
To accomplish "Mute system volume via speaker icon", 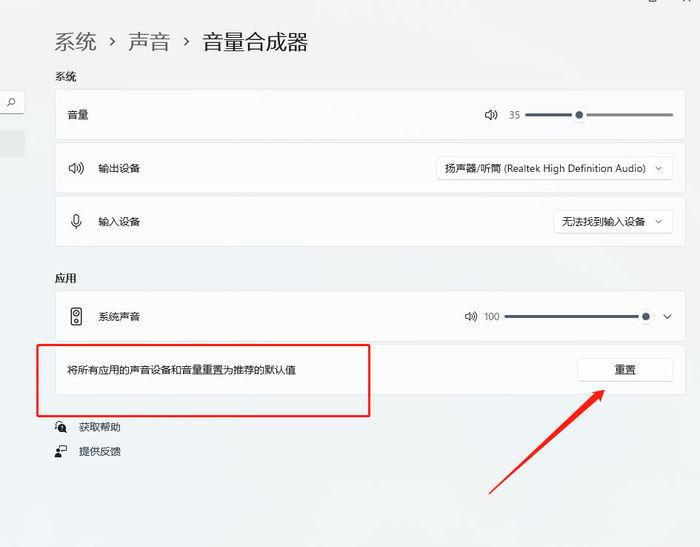I will [491, 115].
